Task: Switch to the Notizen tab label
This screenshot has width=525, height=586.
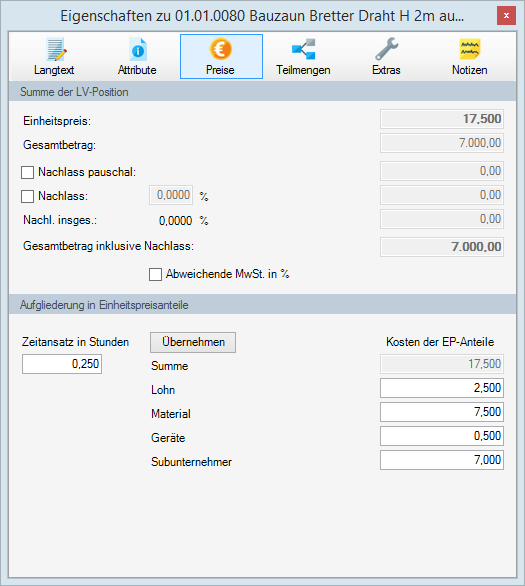Action: (469, 70)
